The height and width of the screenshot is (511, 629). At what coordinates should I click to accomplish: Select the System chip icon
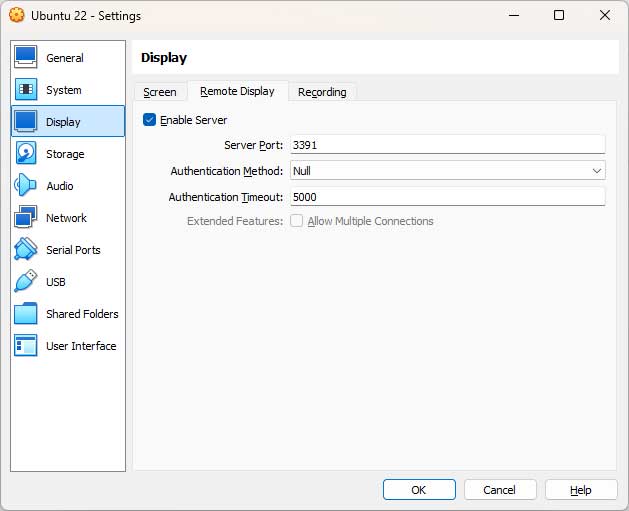coord(26,89)
